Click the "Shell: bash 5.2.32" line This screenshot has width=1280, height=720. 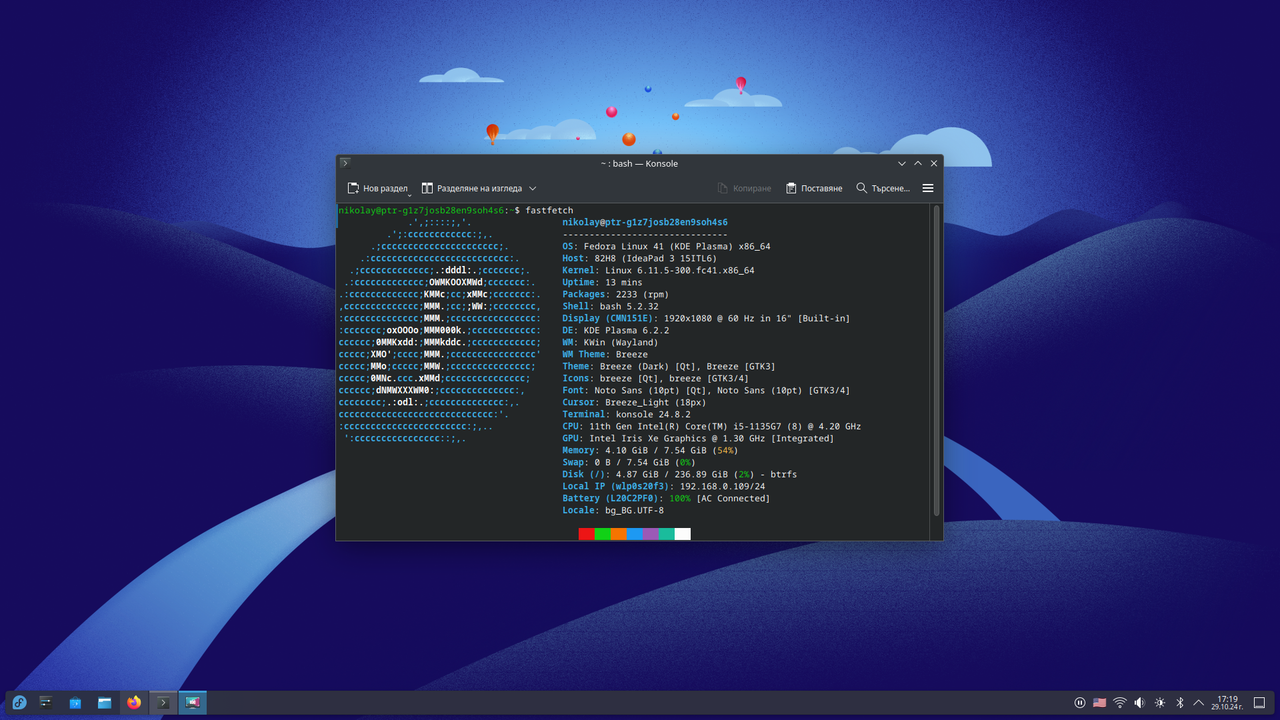(x=610, y=306)
